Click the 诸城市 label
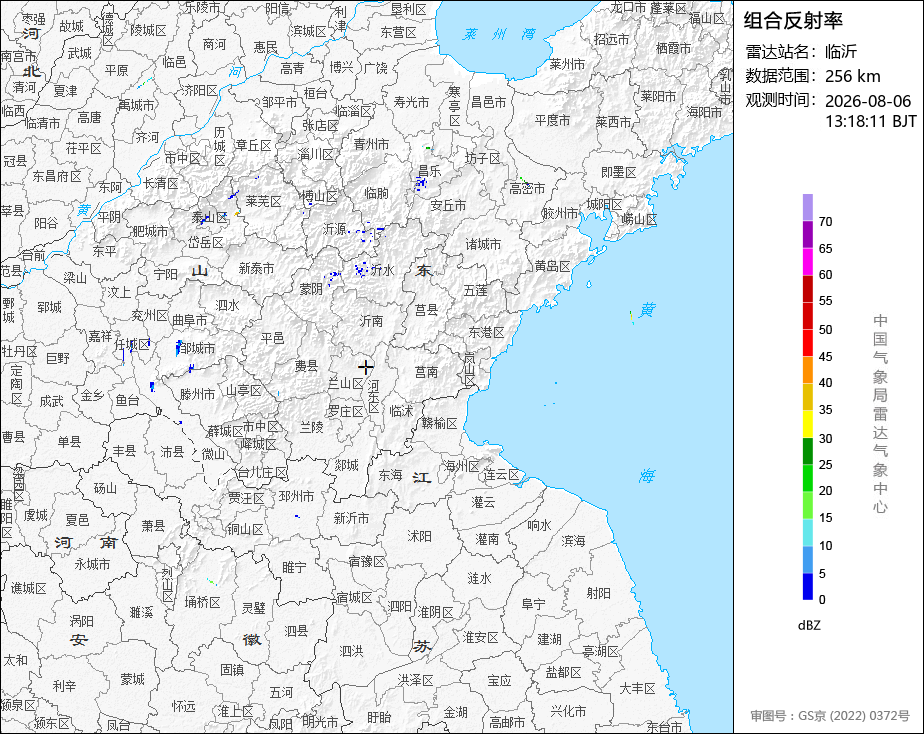This screenshot has height=734, width=924. tap(483, 244)
